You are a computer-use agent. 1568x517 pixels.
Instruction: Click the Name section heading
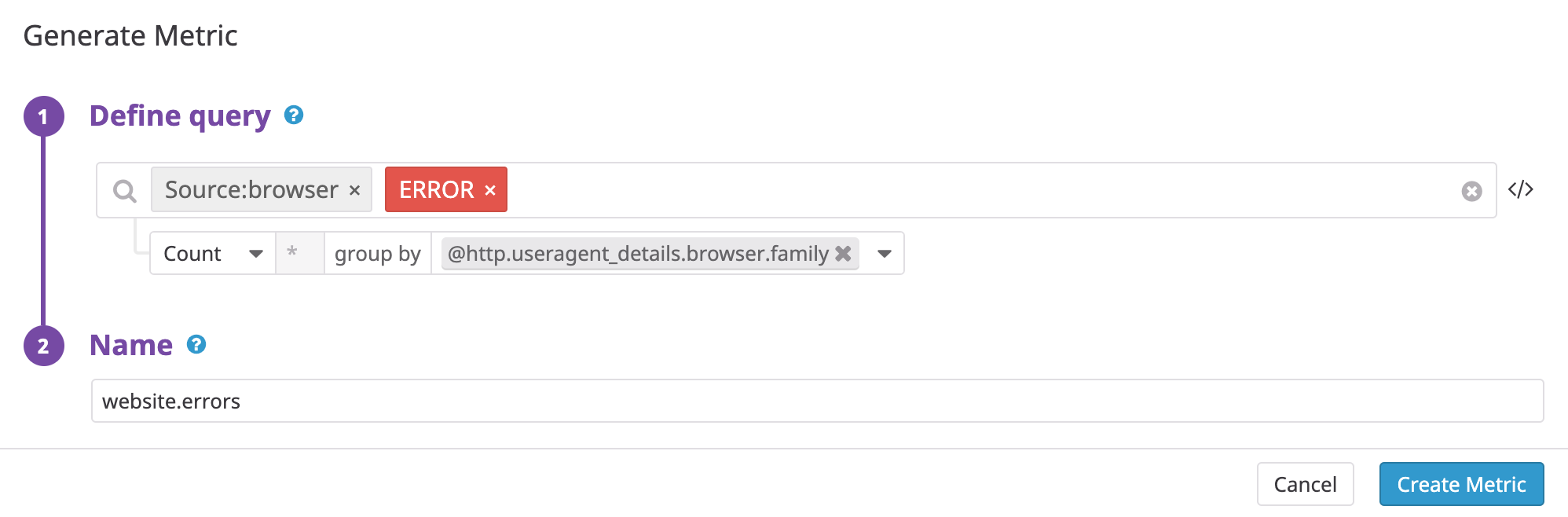[132, 344]
